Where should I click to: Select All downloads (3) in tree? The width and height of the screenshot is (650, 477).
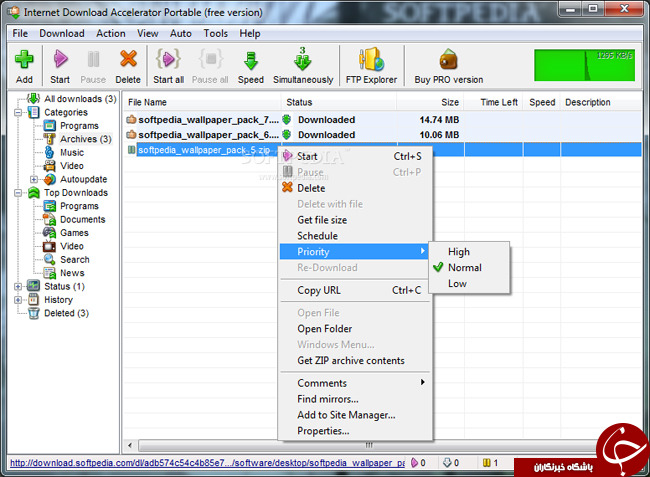pos(80,99)
